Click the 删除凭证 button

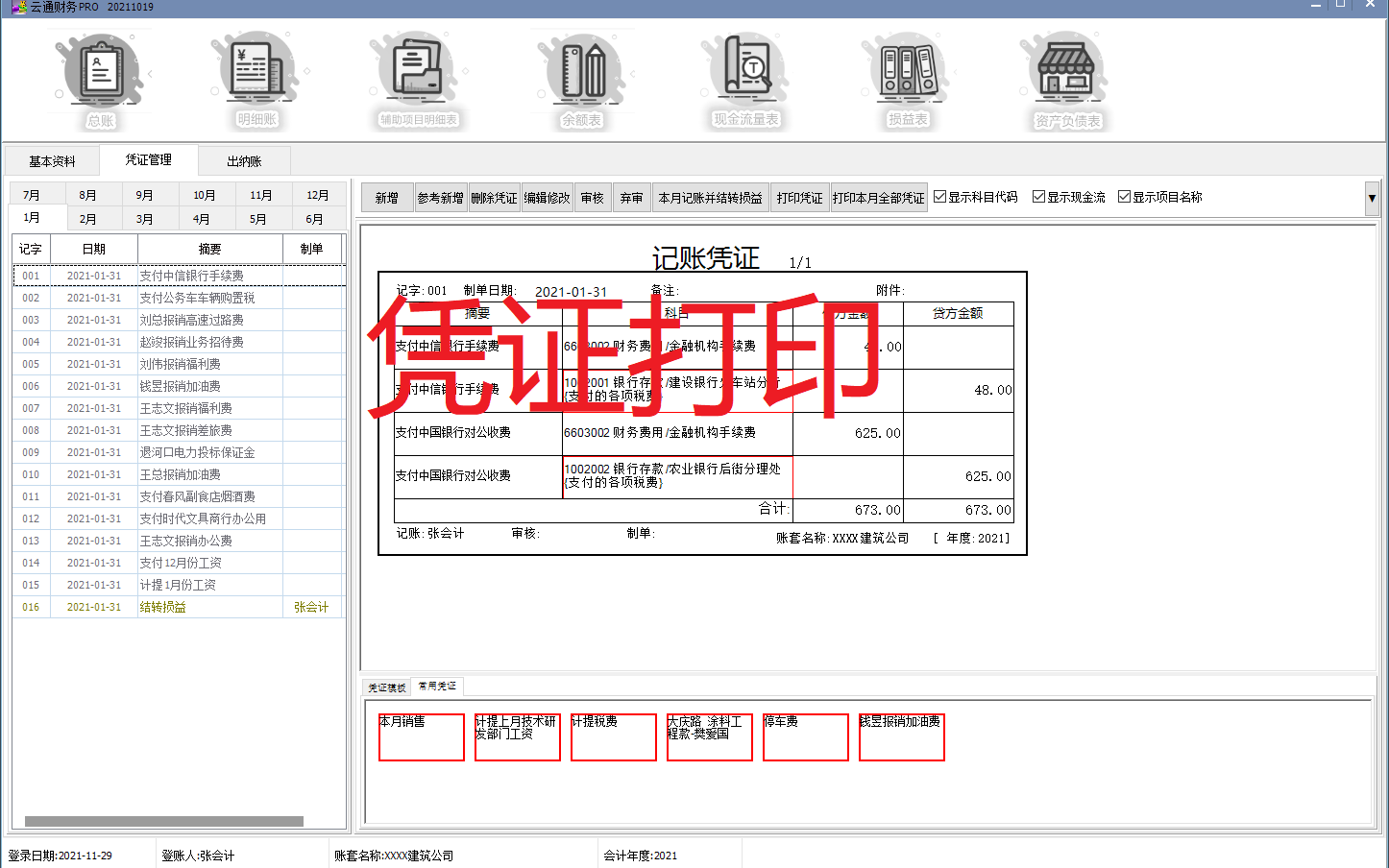pos(494,198)
